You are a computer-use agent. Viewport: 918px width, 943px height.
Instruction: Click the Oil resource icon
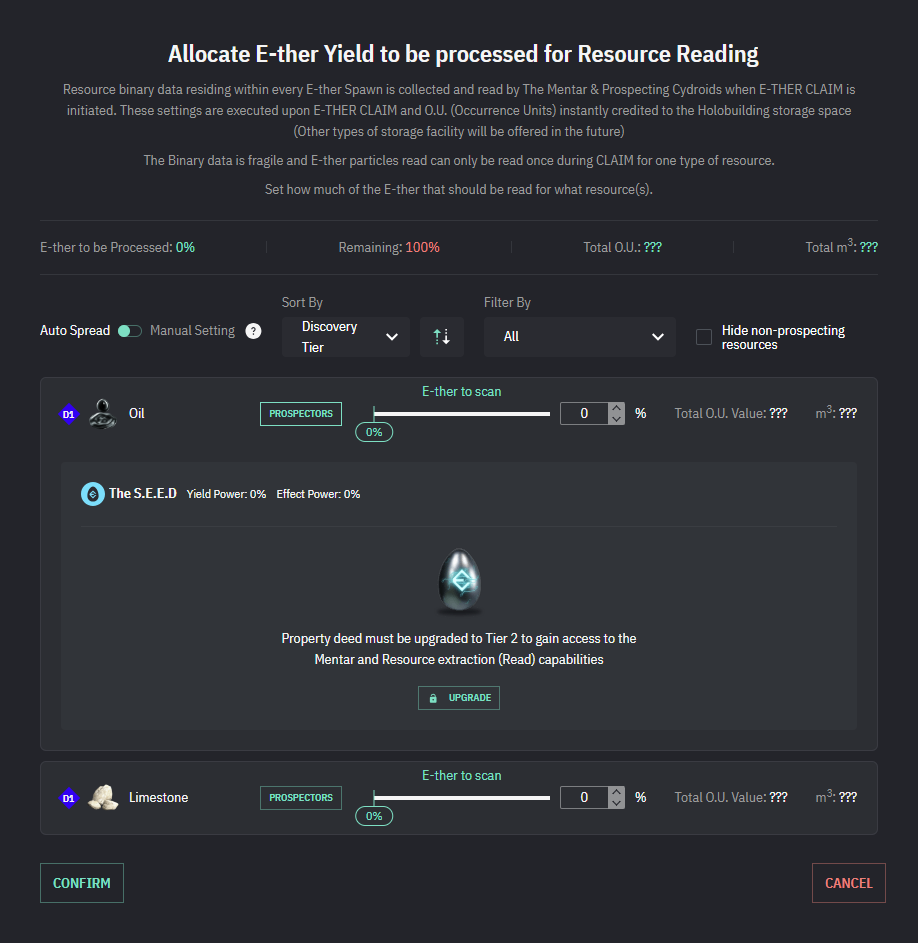(x=101, y=413)
